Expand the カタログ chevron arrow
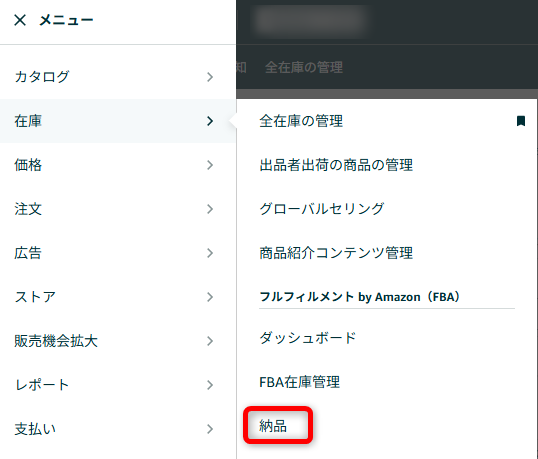Screen dimensions: 538x459 coord(210,77)
